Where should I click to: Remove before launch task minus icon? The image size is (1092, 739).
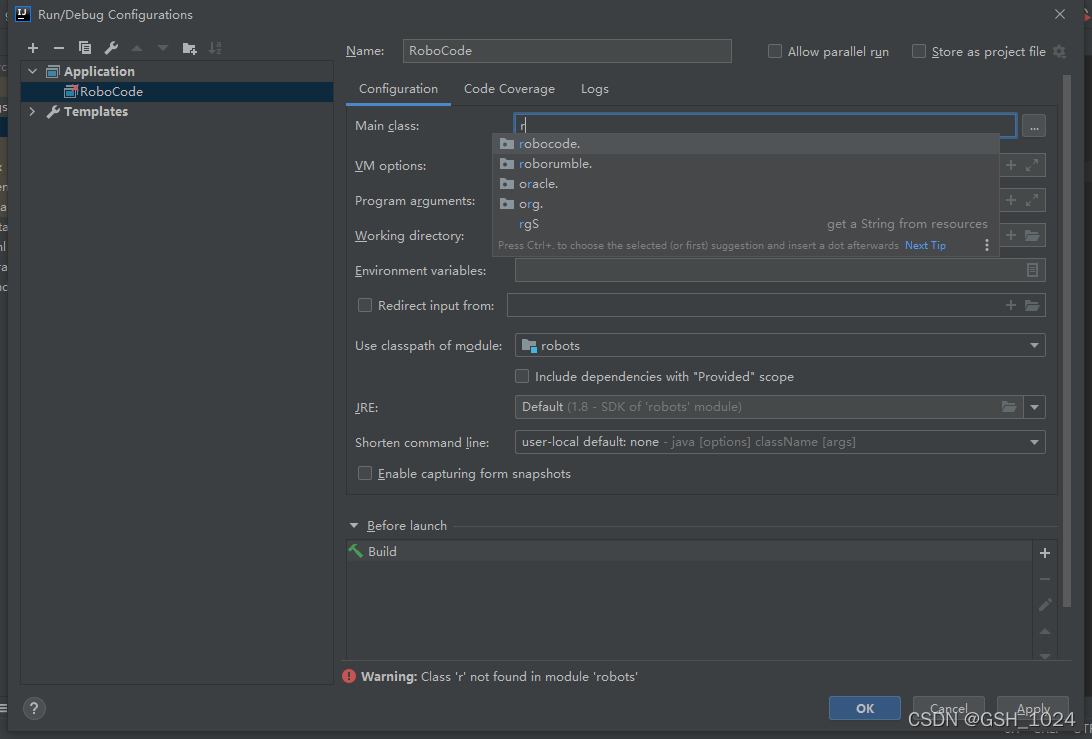(1045, 579)
